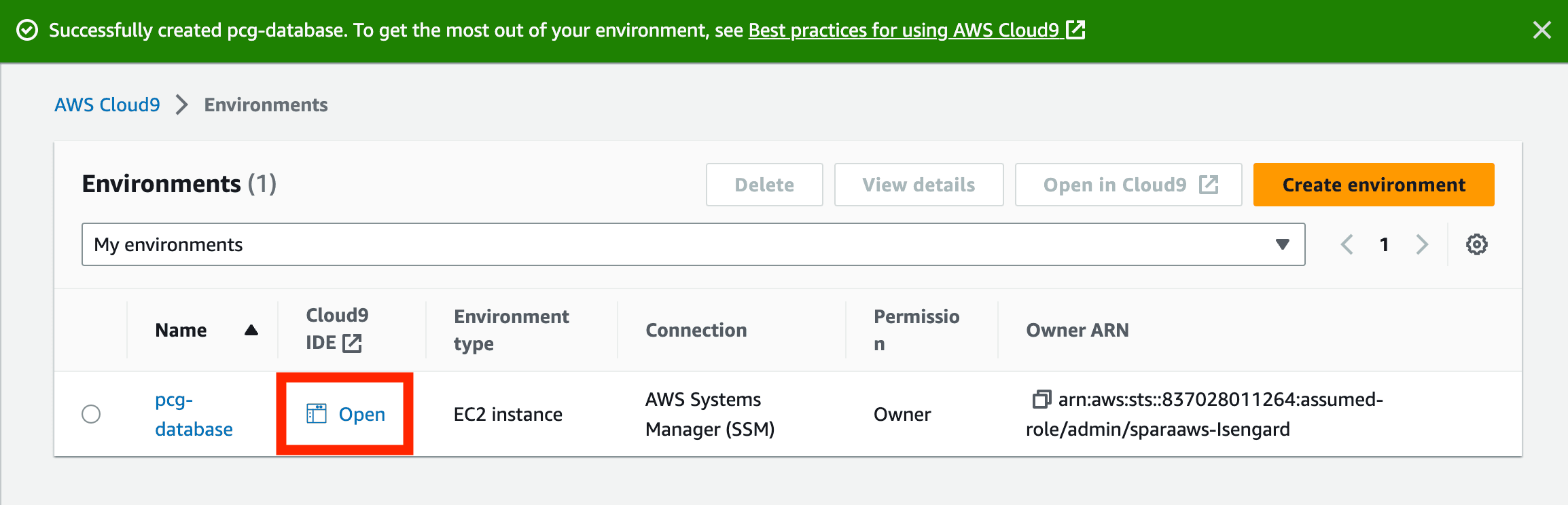The height and width of the screenshot is (505, 1568).
Task: Click AWS Systems Manager (SSM) cell
Action: coord(710,414)
